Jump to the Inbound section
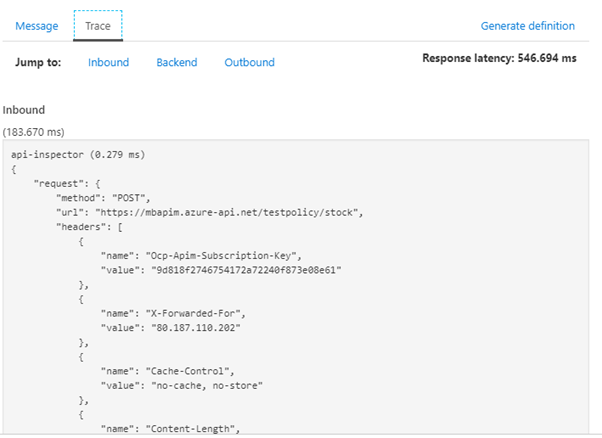The width and height of the screenshot is (602, 438). pos(108,62)
